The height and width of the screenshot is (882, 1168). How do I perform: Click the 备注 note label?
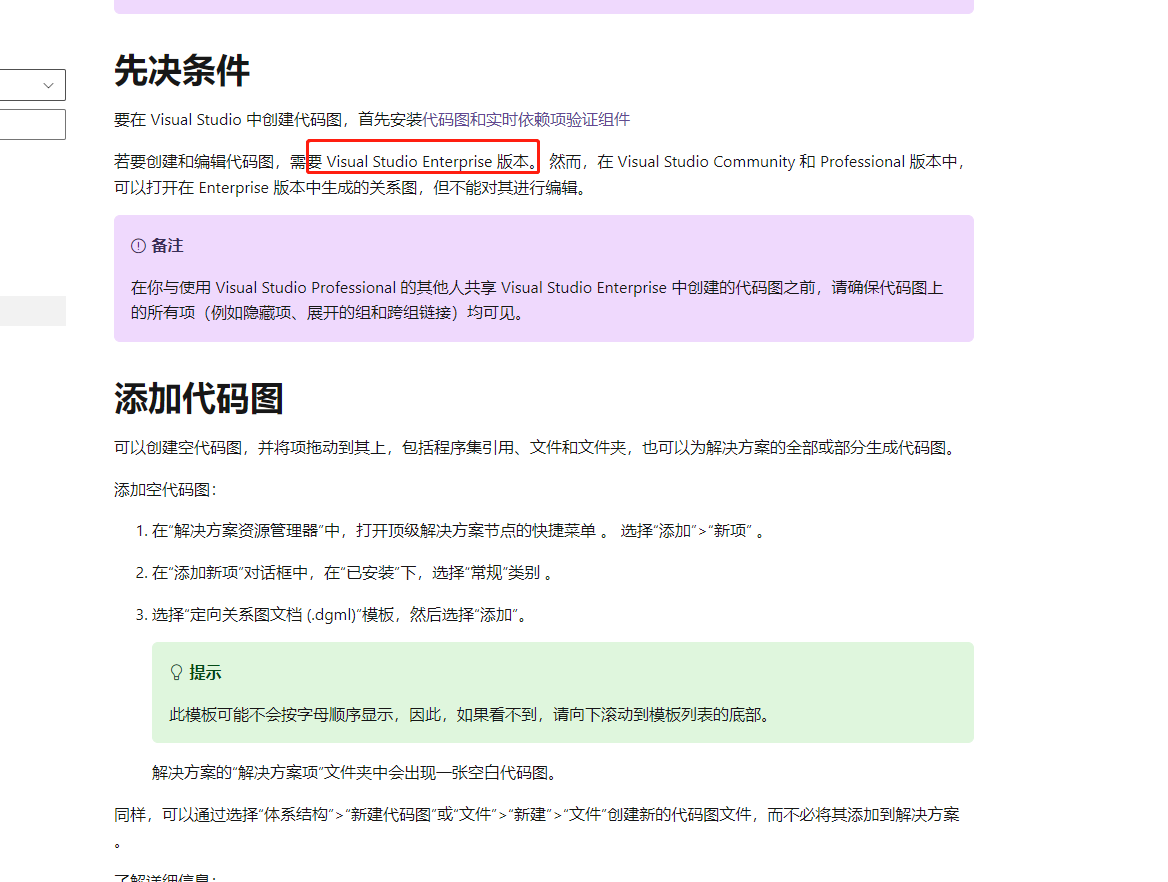coord(168,246)
